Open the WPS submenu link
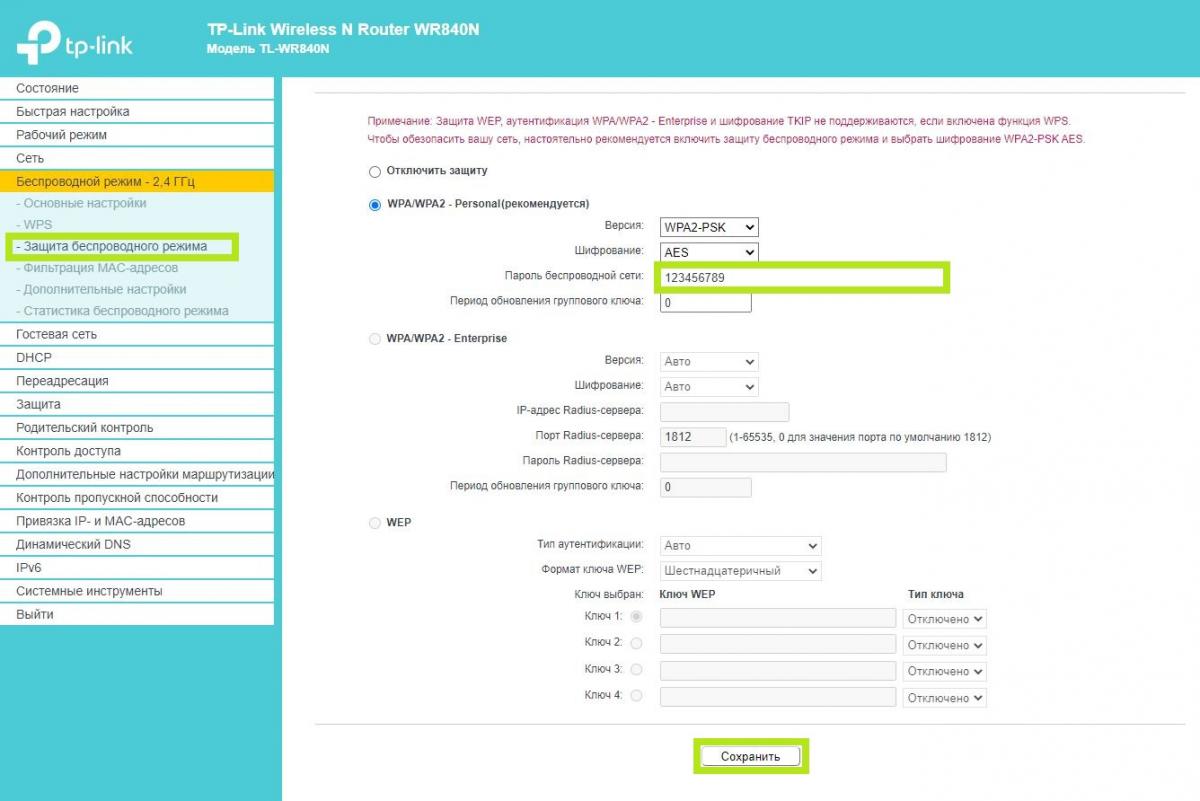This screenshot has height=801, width=1200. point(38,225)
